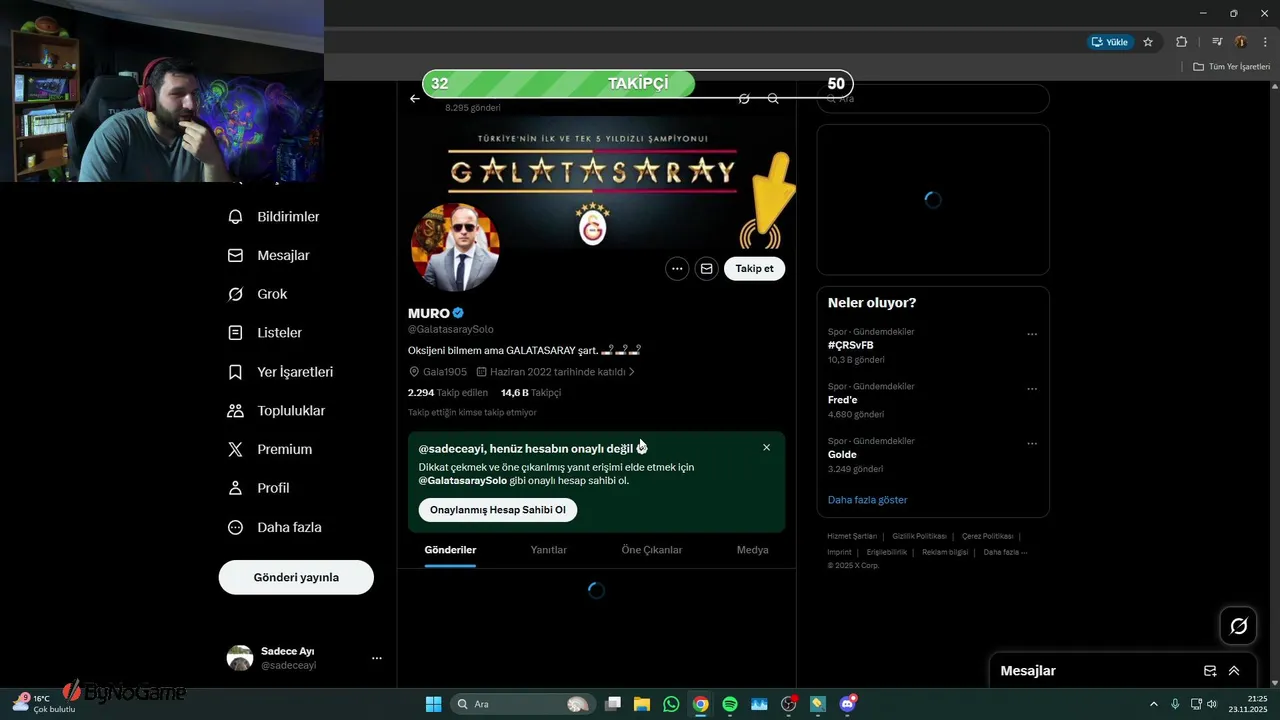Click Gönderi yayınla post button
Viewport: 1280px width, 720px height.
point(296,577)
